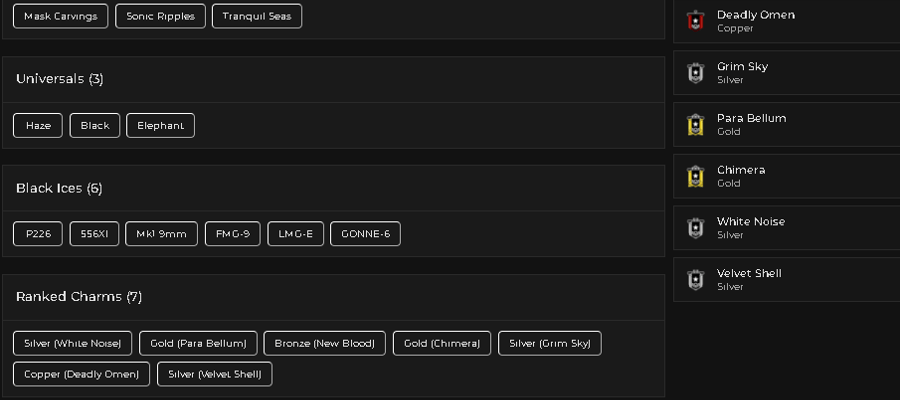Click the Velvet Shell silver charm icon
900x400 pixels.
695,279
